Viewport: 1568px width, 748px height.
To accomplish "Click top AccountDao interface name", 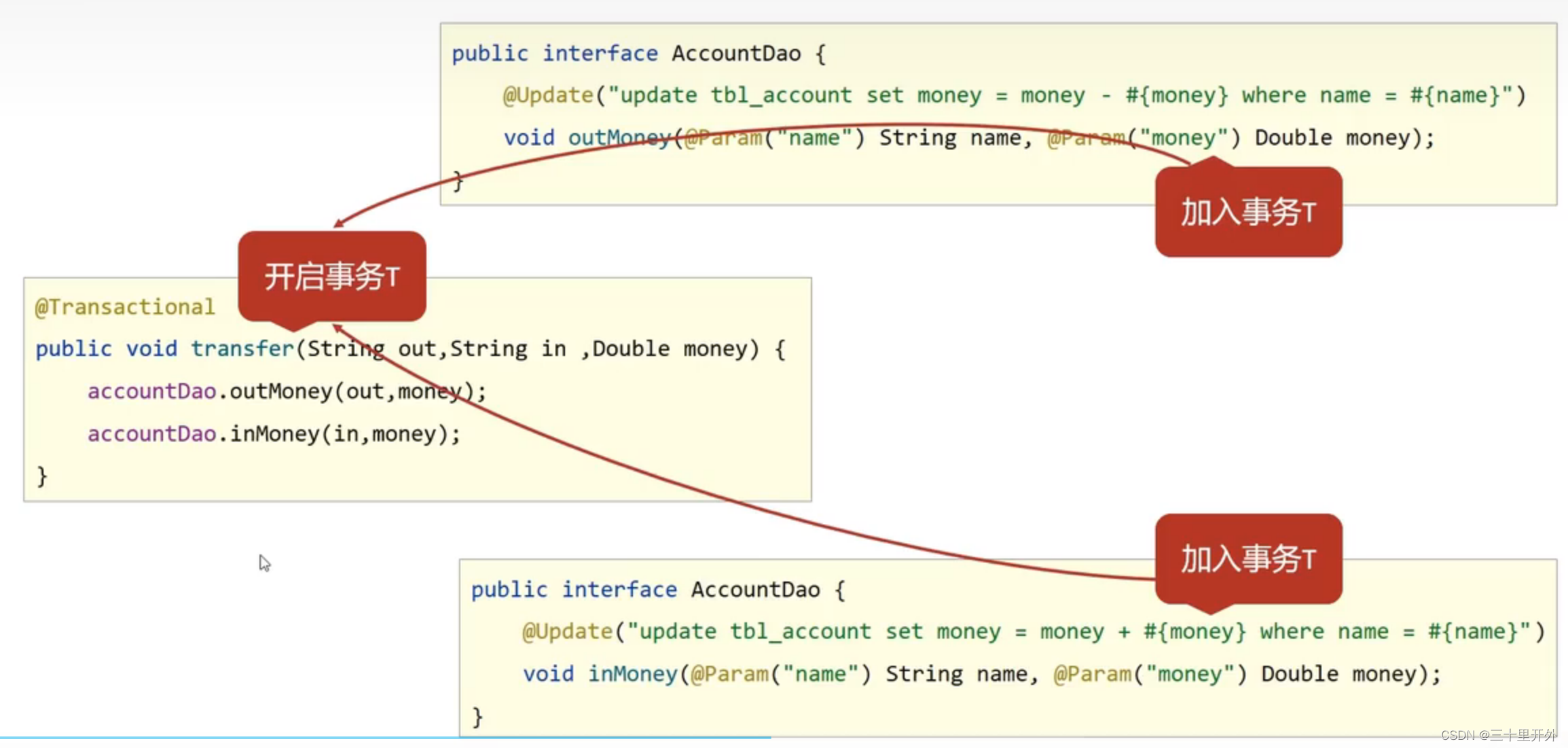I will pyautogui.click(x=736, y=54).
